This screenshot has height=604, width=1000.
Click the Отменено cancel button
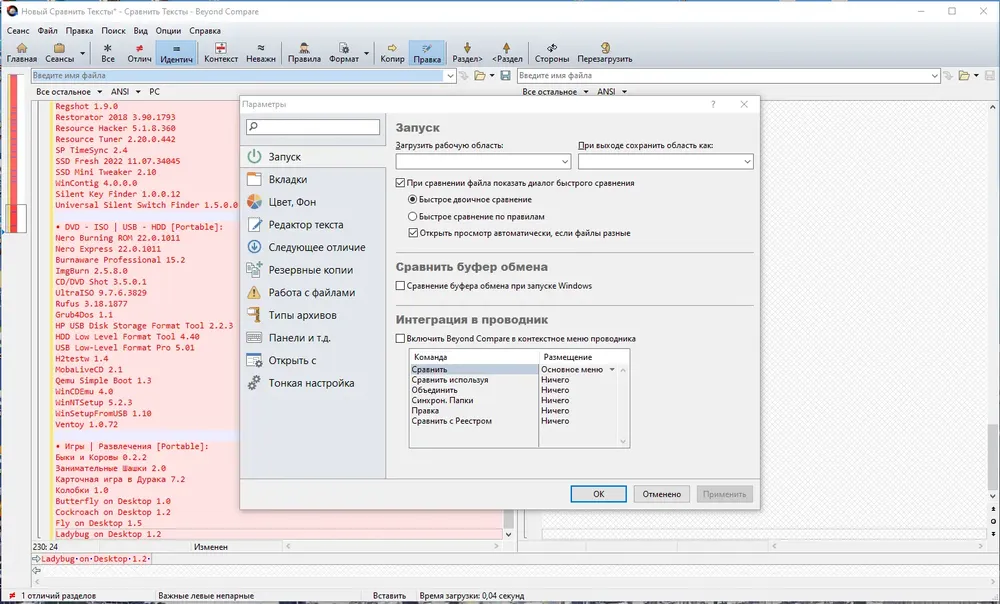coord(661,494)
